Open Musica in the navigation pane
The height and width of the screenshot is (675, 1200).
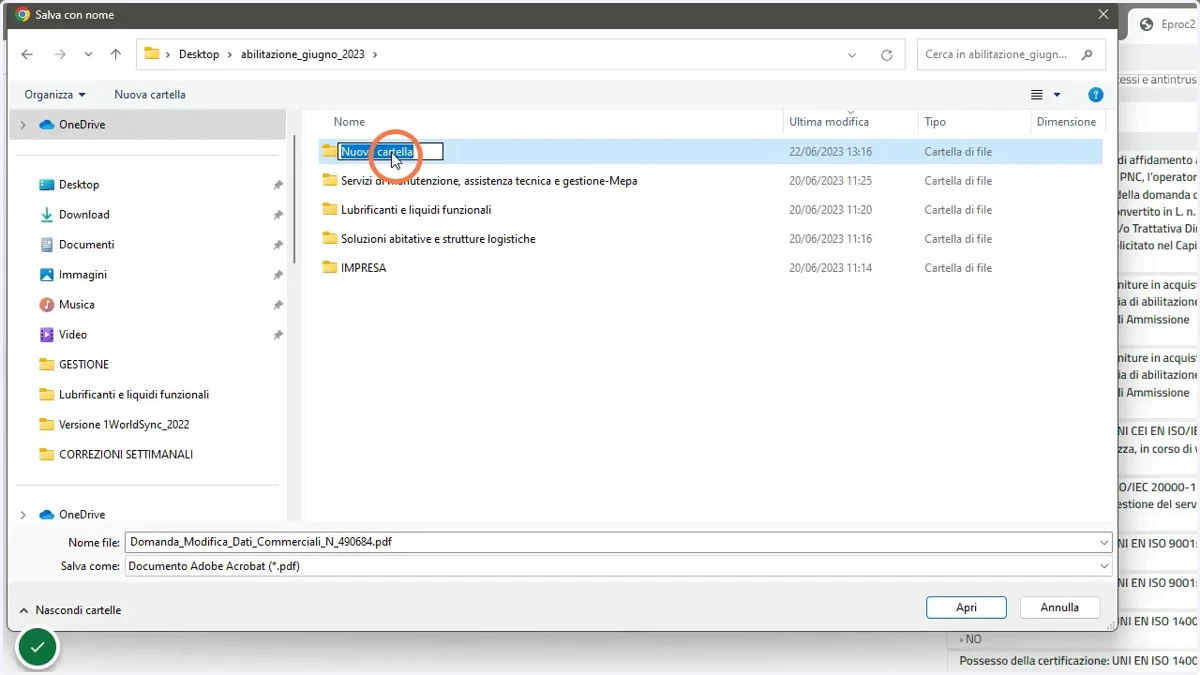tap(76, 305)
